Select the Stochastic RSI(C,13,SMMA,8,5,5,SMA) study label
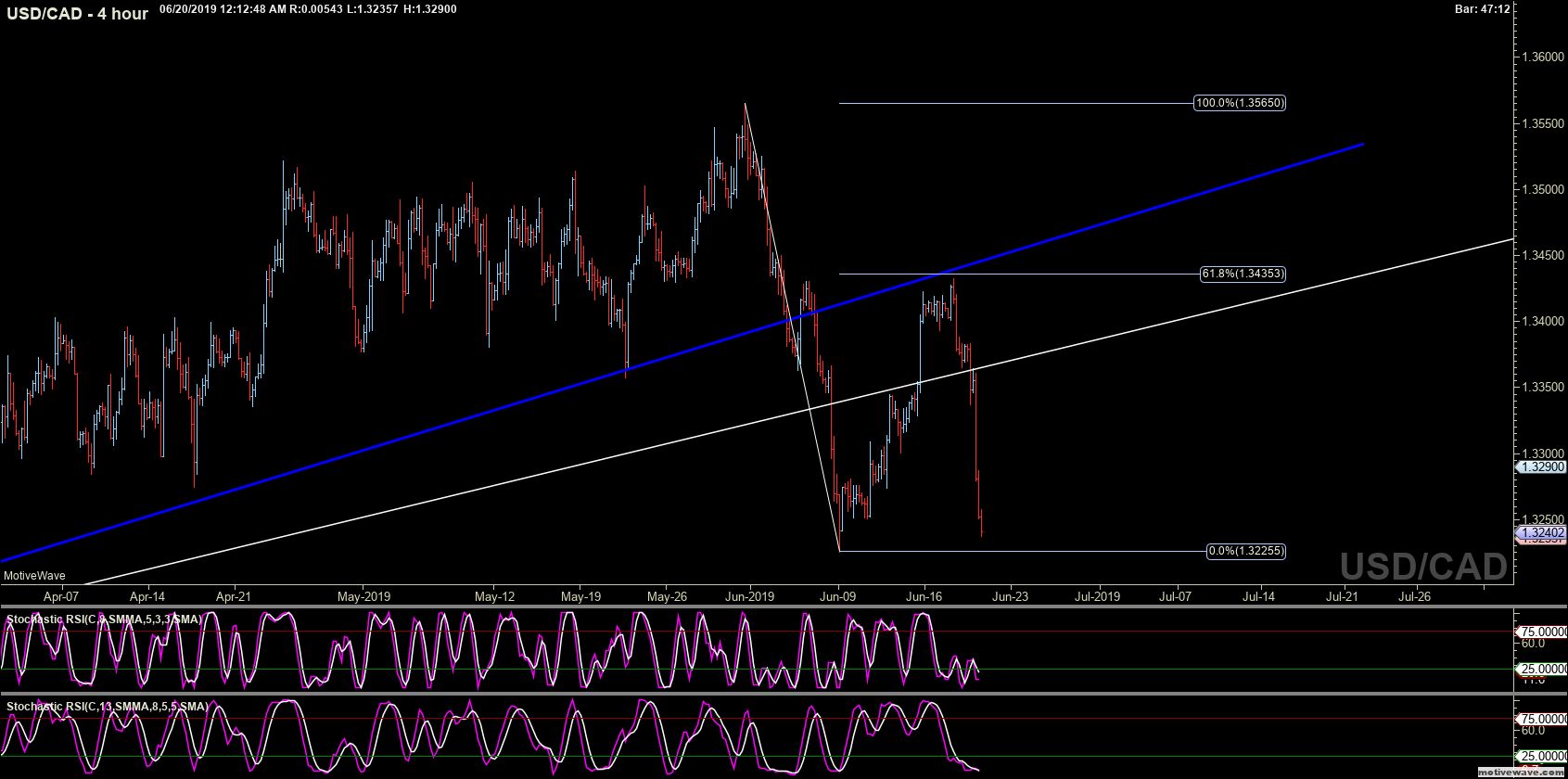 point(108,707)
